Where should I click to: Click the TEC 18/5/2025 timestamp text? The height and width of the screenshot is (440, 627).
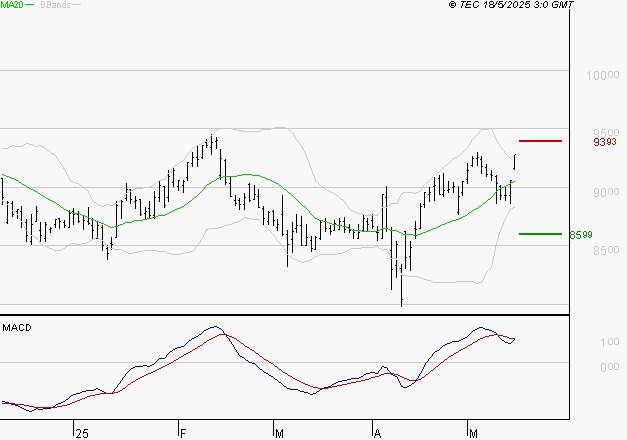pos(511,5)
